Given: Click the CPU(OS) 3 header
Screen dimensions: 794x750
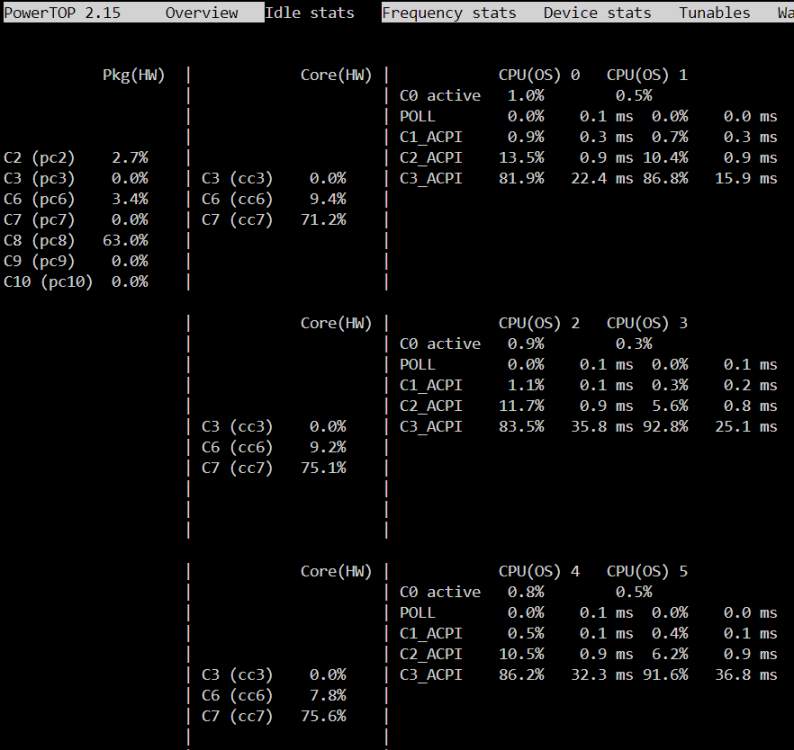Looking at the screenshot, I should pyautogui.click(x=647, y=323).
